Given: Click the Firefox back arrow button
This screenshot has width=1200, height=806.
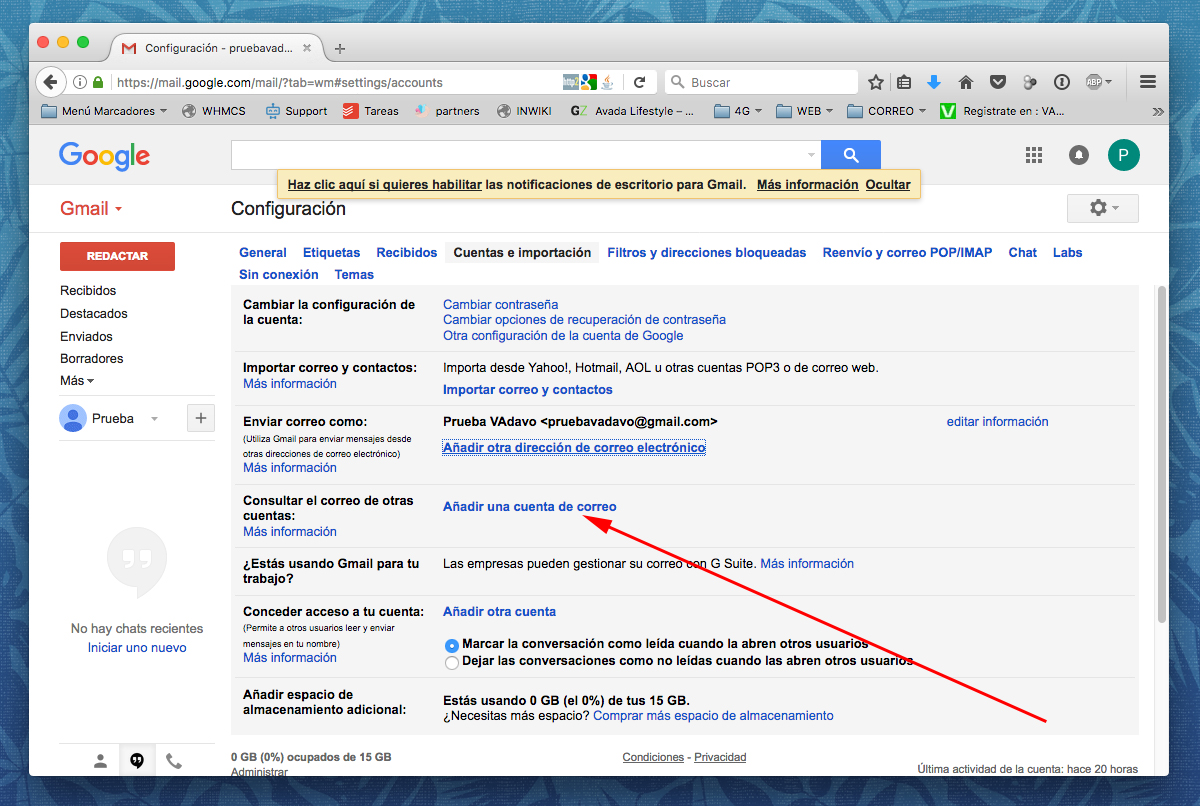Looking at the screenshot, I should pos(50,82).
